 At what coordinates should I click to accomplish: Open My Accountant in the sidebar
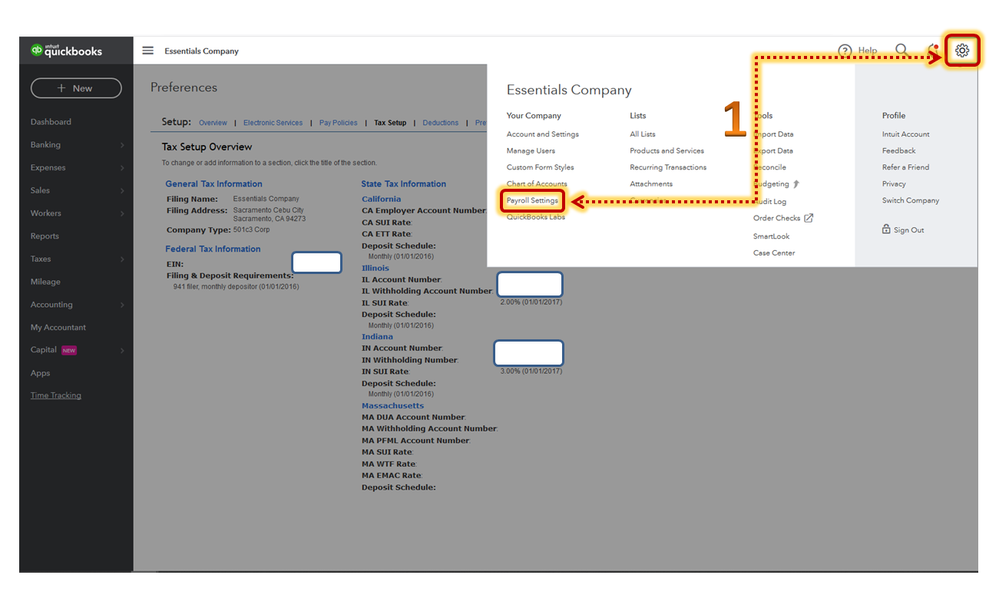[x=58, y=327]
